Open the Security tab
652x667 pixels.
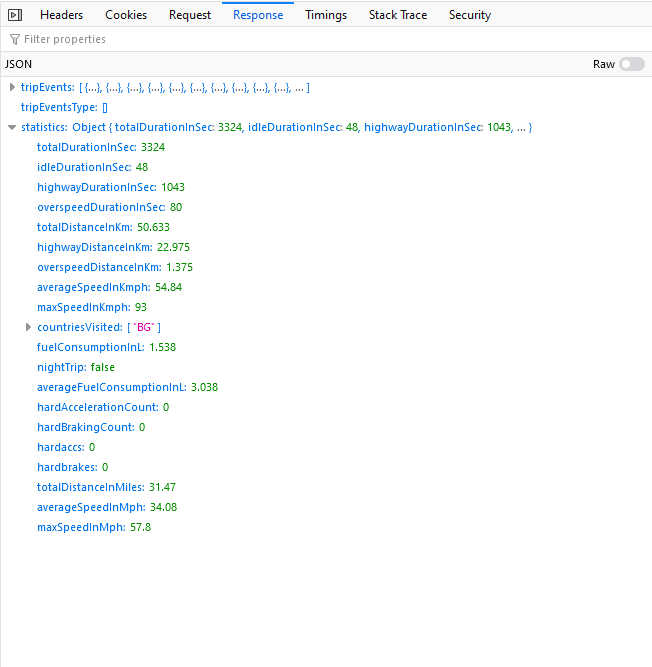(470, 15)
